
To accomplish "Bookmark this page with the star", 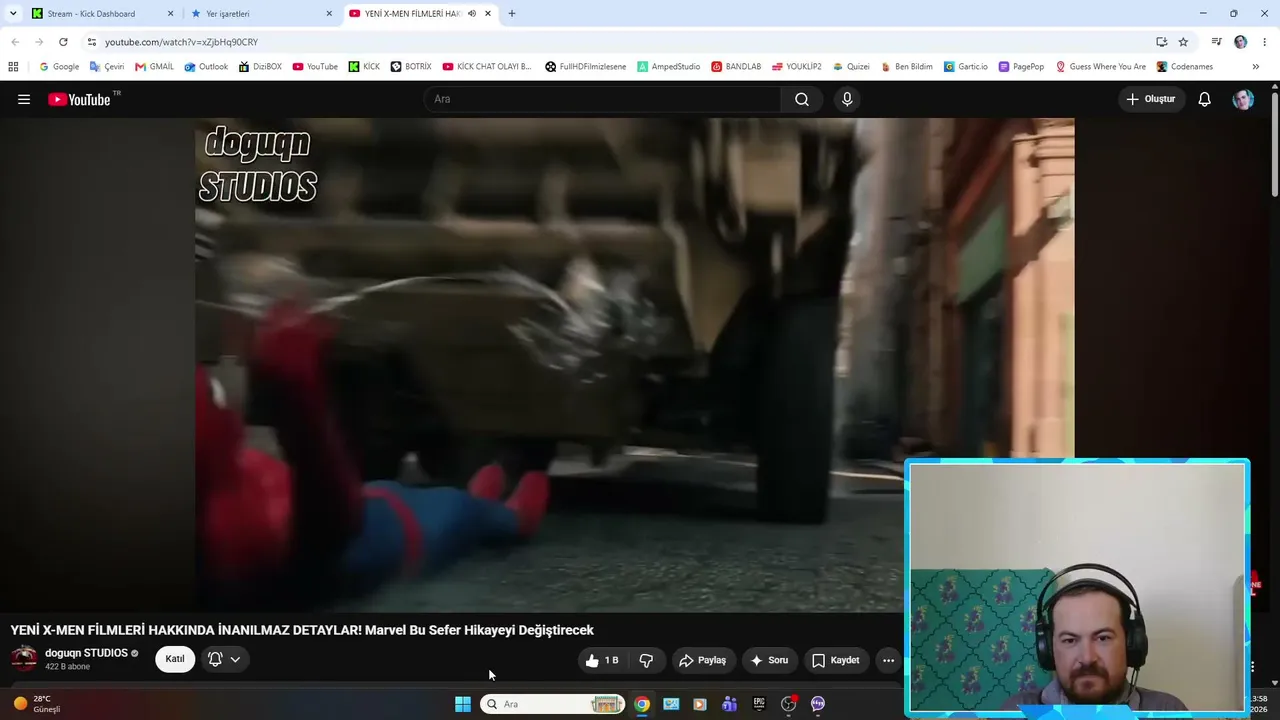I will 1183,42.
